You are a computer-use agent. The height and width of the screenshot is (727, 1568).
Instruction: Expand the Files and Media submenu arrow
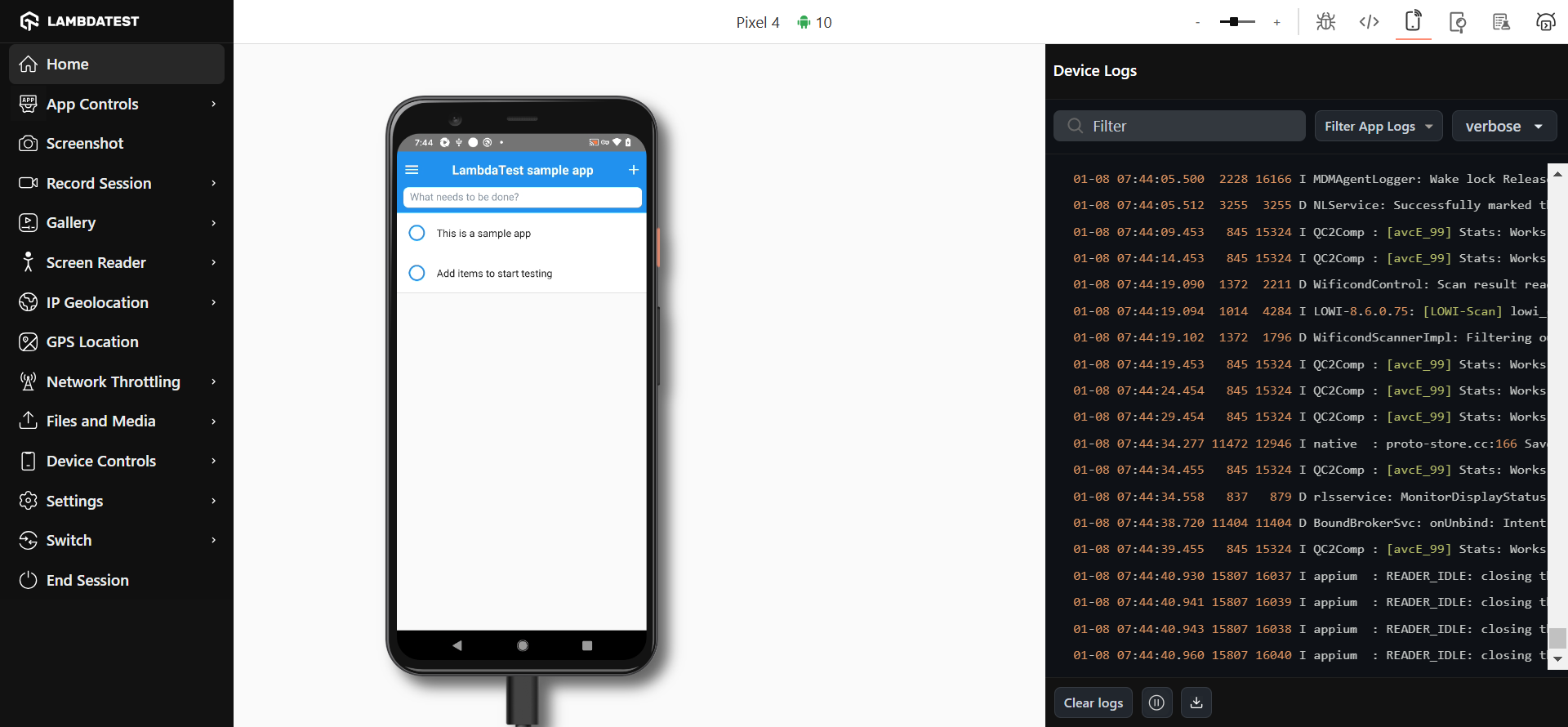(x=214, y=421)
